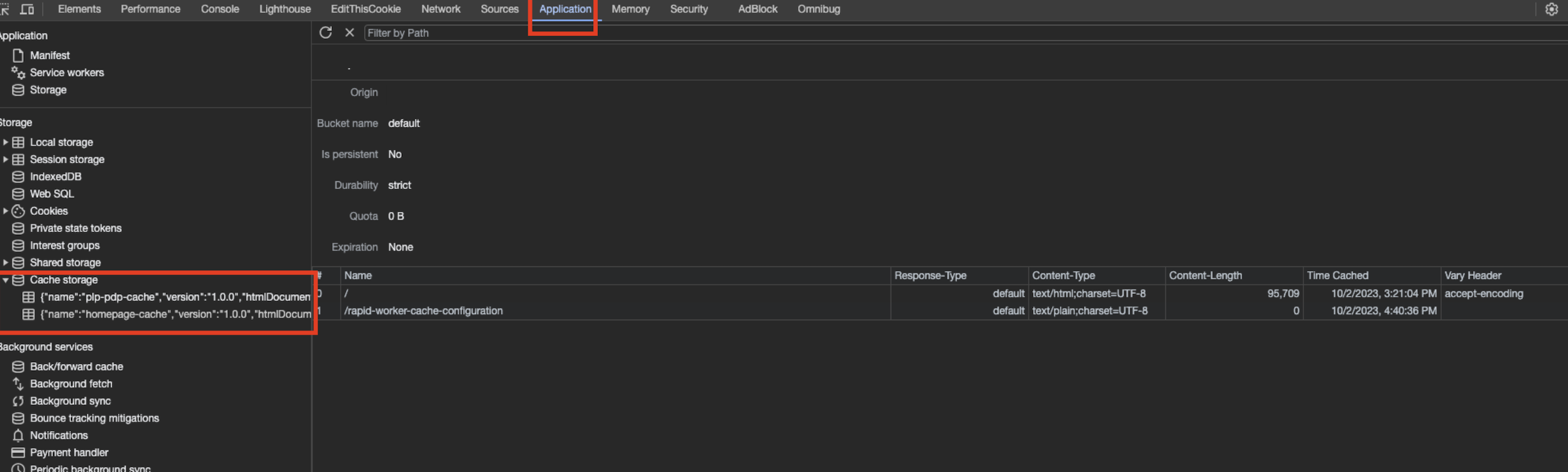
Task: Select the /rapid-worker-cache-configuration row
Action: pyautogui.click(x=939, y=311)
